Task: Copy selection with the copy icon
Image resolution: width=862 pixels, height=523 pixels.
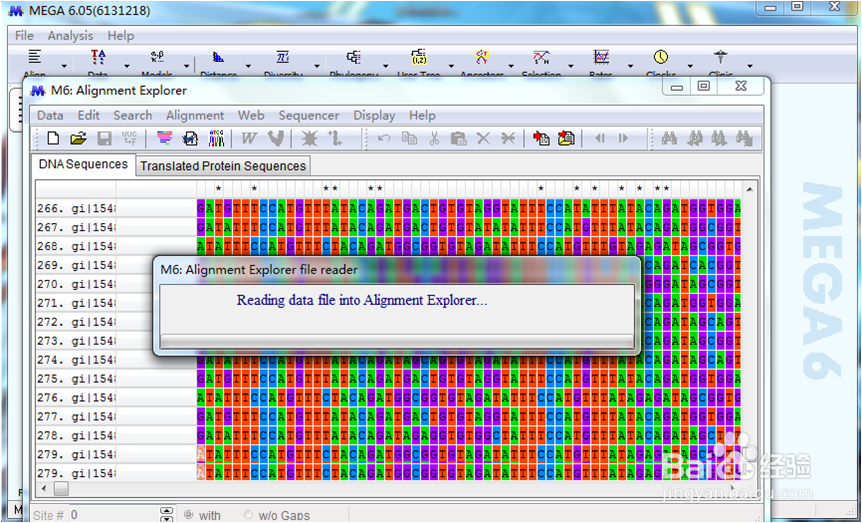Action: point(409,139)
